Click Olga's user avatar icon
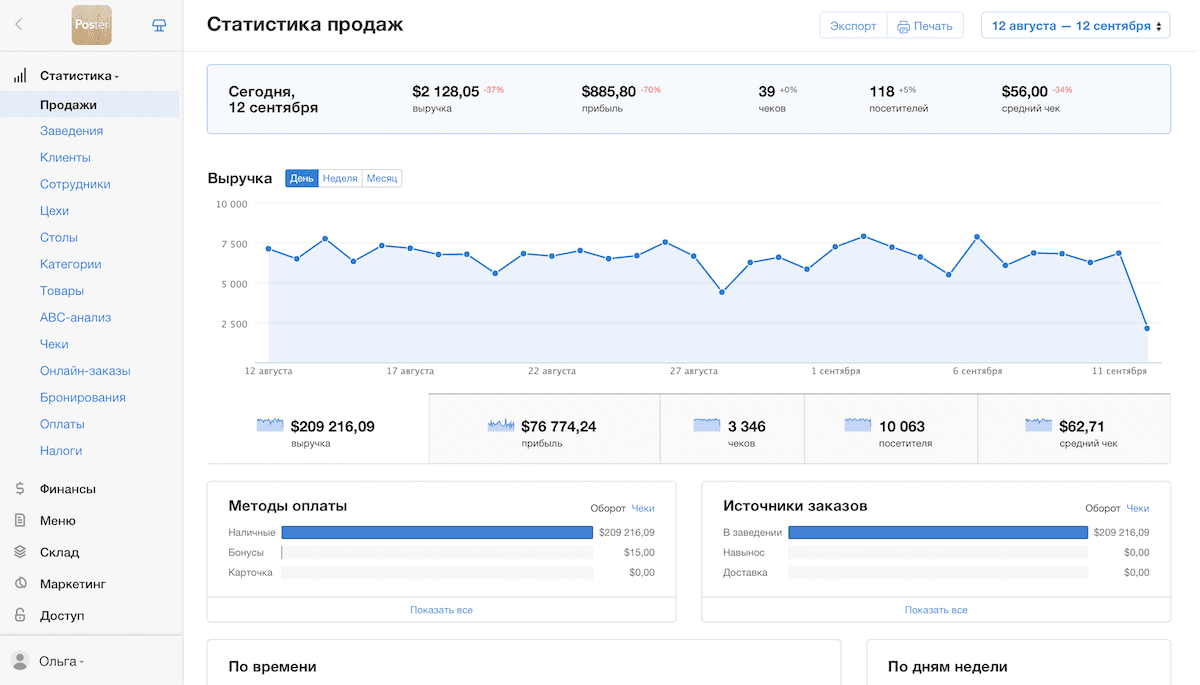Viewport: 1200px width, 685px height. click(x=19, y=661)
